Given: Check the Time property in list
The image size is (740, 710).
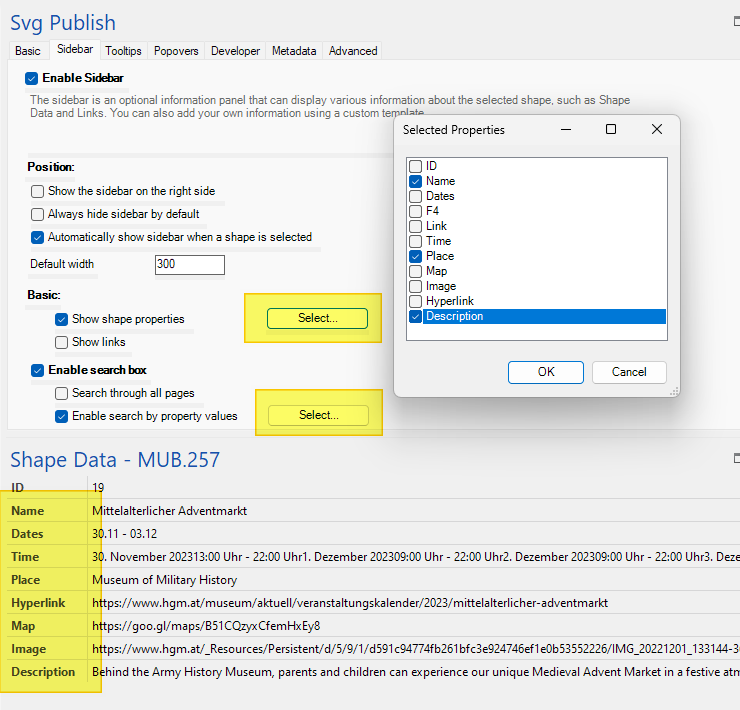Looking at the screenshot, I should tap(415, 241).
